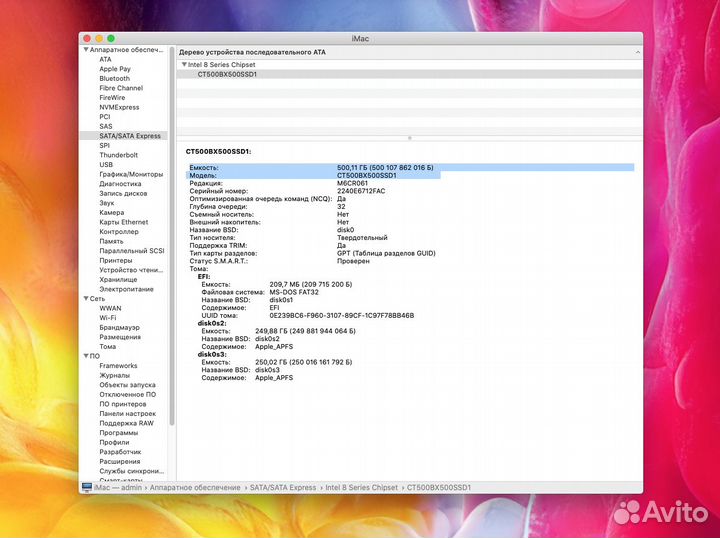Select Профили in the sidebar
The width and height of the screenshot is (720, 538).
pos(114,443)
